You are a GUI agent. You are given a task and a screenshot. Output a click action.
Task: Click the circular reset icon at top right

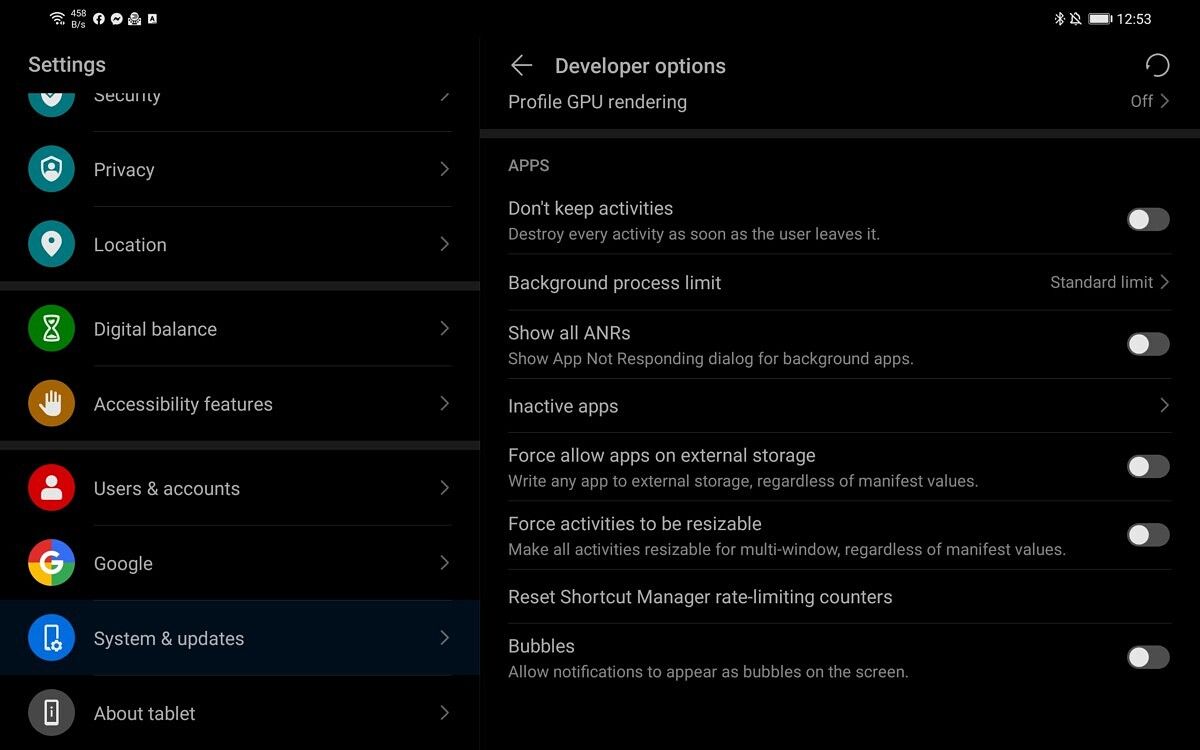point(1157,66)
